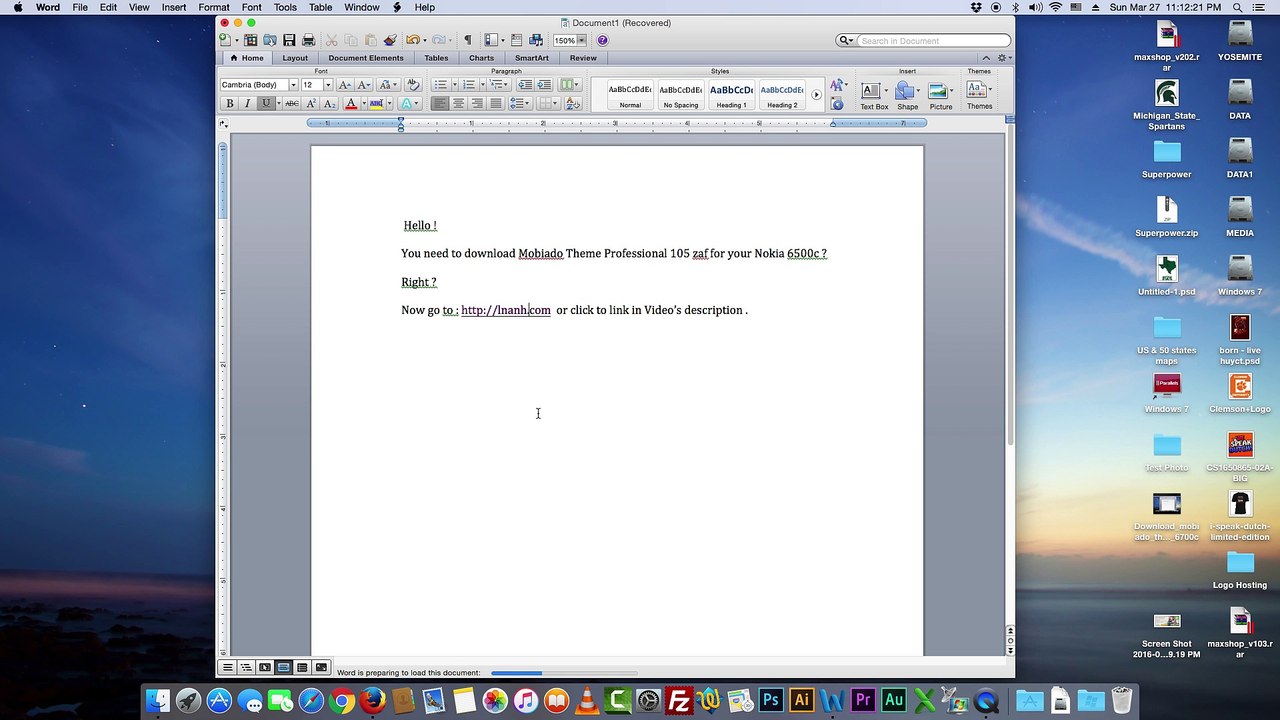1280x720 pixels.
Task: Switch to the Document Elements tab
Action: [366, 58]
